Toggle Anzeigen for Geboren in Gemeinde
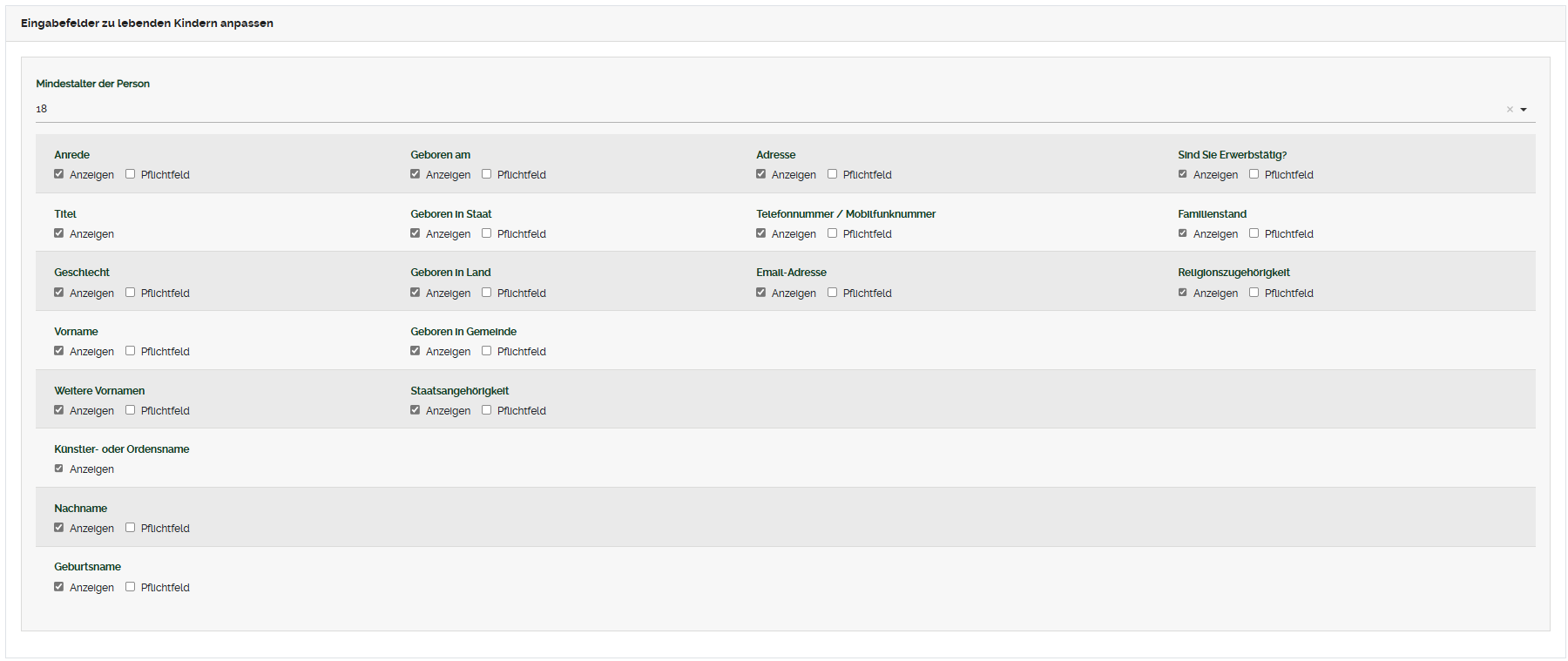 click(416, 351)
